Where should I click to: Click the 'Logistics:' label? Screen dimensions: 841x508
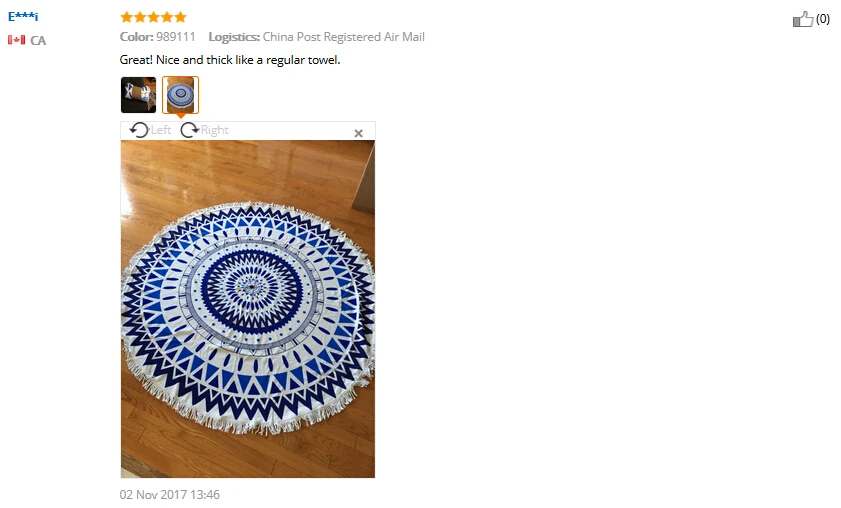pos(234,37)
